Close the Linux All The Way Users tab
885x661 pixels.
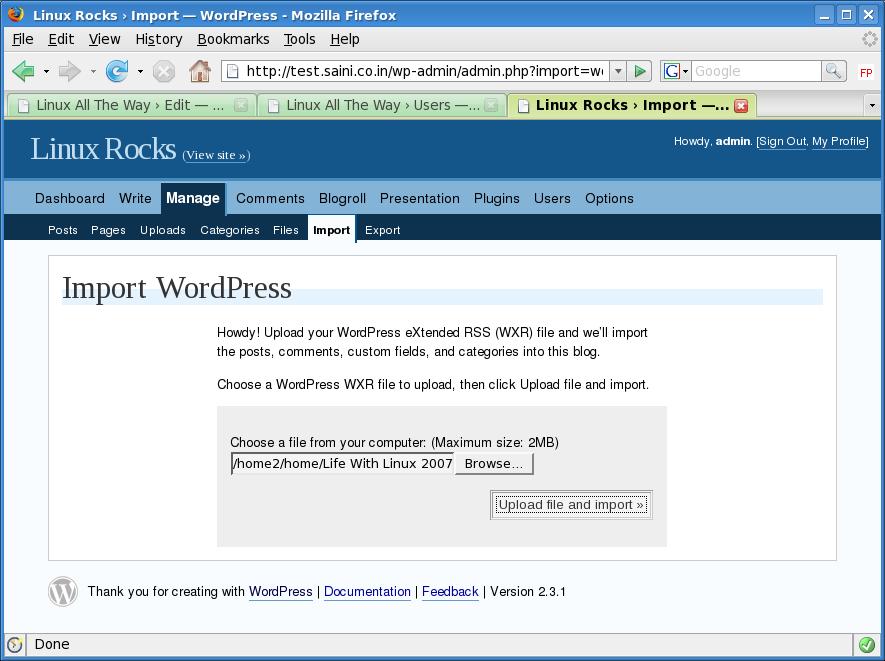click(x=491, y=106)
